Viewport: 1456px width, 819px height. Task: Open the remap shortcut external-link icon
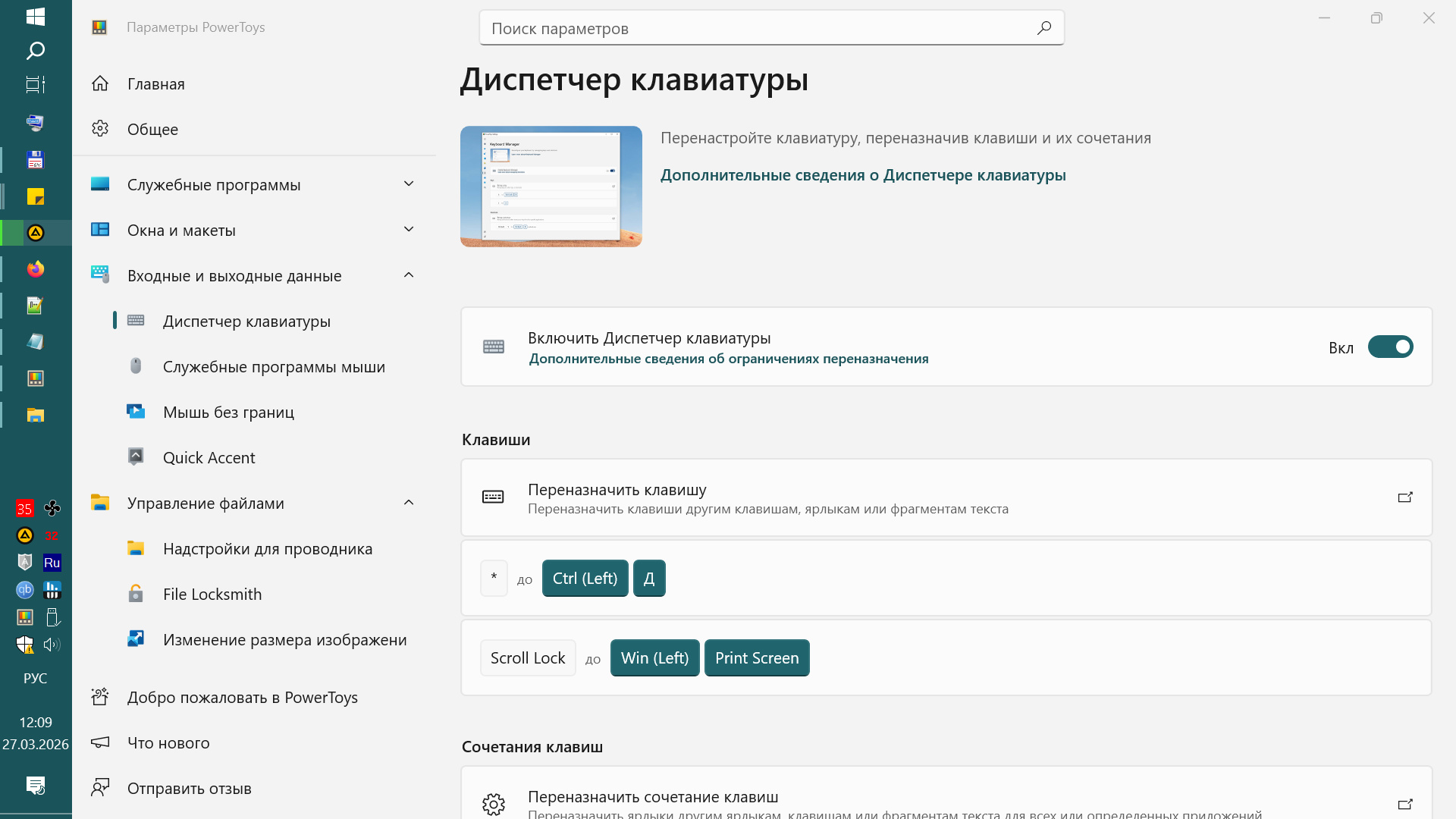[x=1405, y=804]
